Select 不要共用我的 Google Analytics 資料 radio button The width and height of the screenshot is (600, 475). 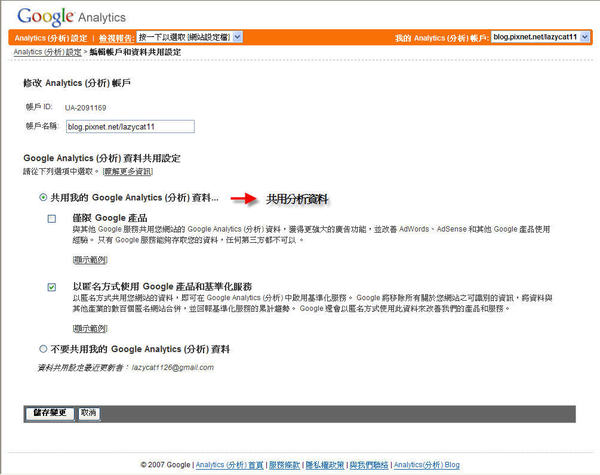point(43,349)
